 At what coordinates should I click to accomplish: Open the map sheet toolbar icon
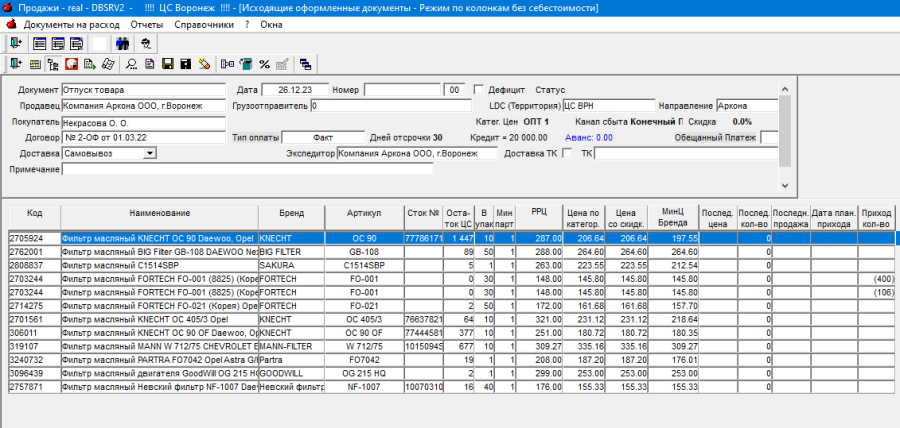coord(108,64)
